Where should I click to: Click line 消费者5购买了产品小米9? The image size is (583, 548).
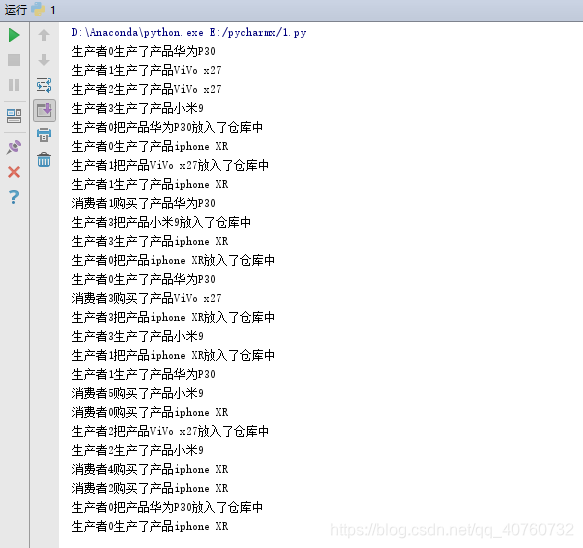[138, 393]
